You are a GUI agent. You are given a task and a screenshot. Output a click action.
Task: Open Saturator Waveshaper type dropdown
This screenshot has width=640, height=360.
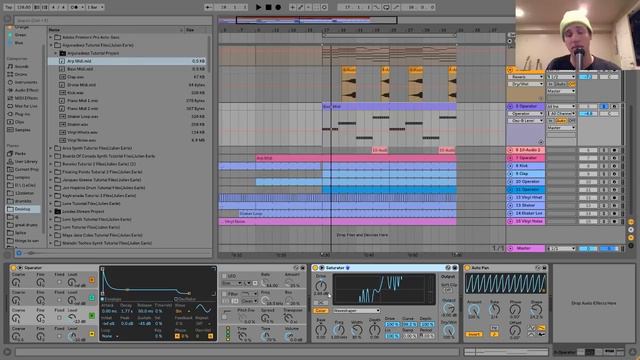357,311
